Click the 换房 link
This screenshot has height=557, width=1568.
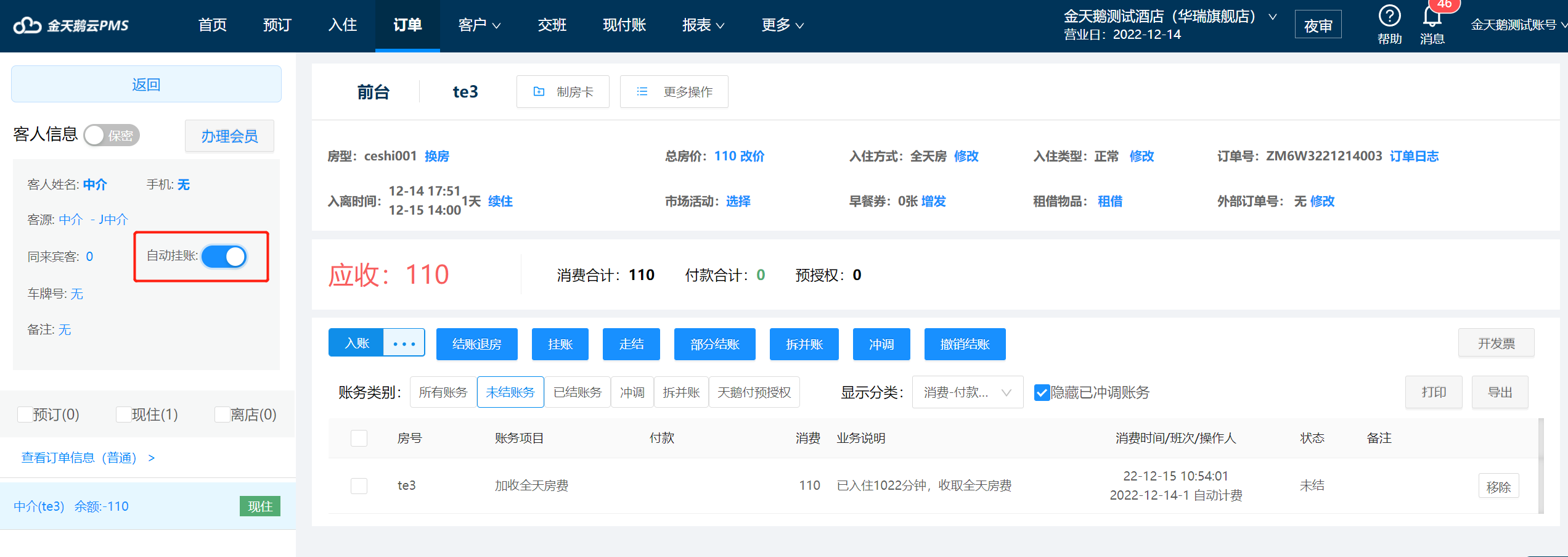[437, 156]
